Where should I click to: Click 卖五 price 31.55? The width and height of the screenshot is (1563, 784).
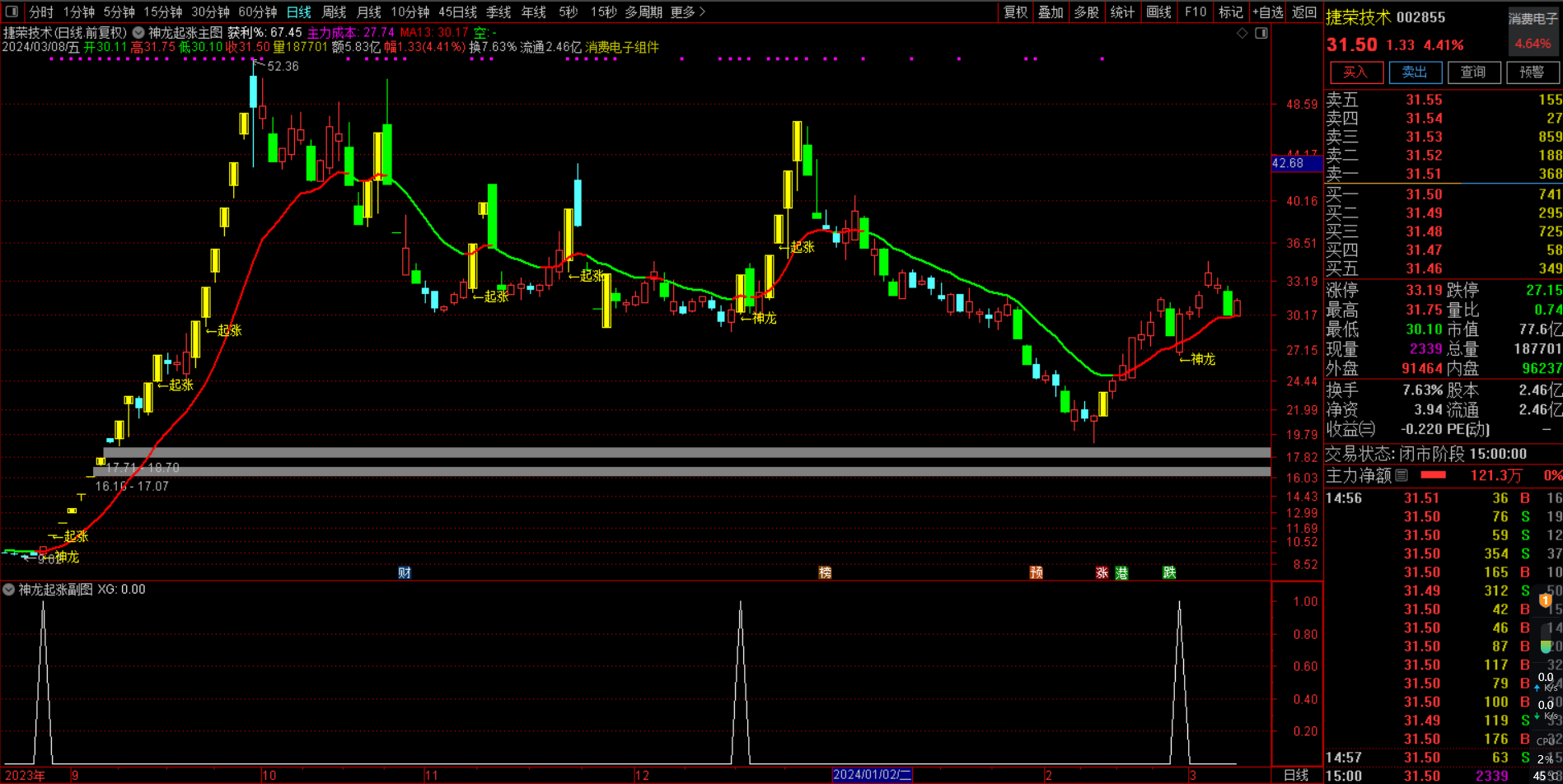point(1424,100)
